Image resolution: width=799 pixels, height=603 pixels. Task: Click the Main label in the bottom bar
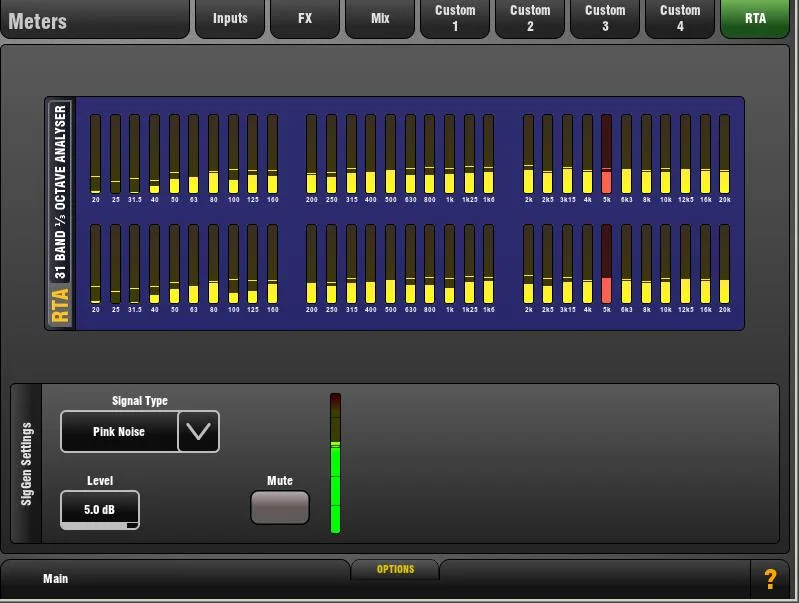click(x=56, y=579)
